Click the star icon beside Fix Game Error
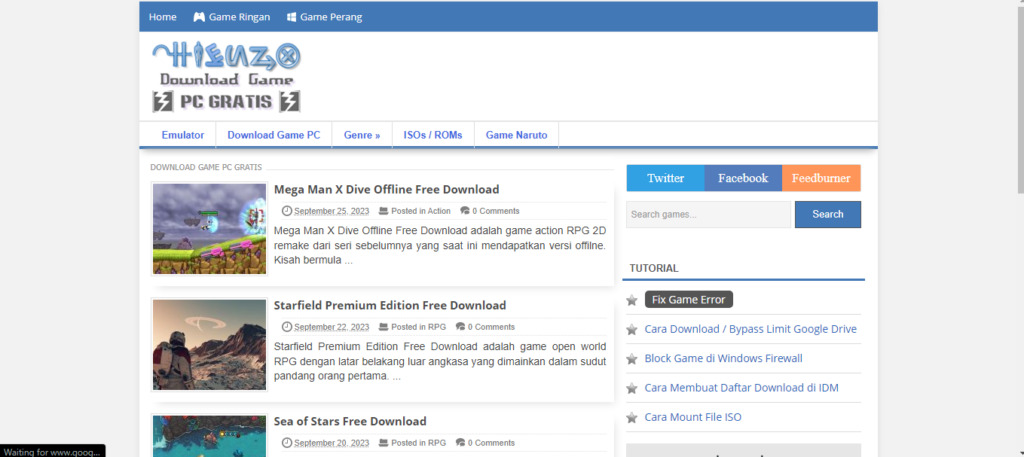 pyautogui.click(x=632, y=300)
